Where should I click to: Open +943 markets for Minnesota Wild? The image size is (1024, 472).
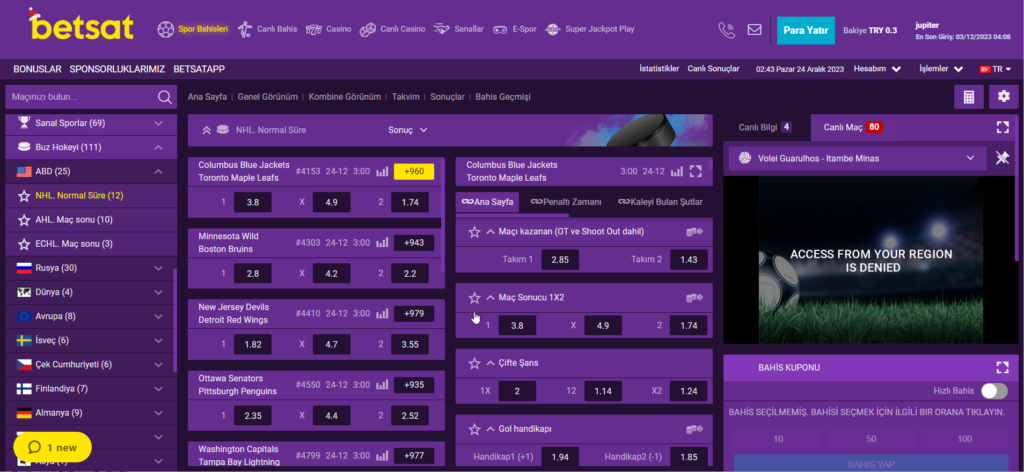[x=414, y=243]
